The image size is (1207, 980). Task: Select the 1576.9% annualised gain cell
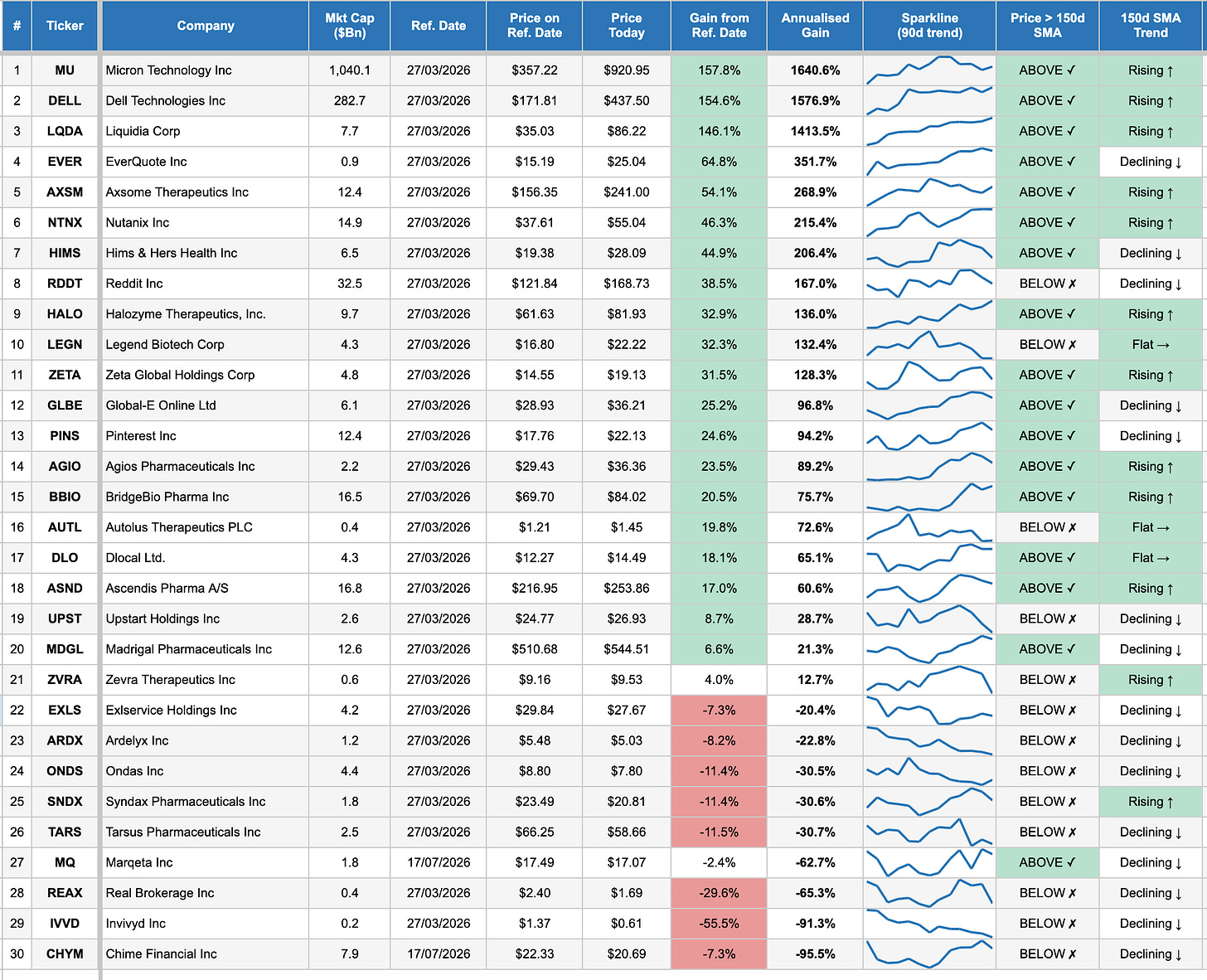[815, 101]
